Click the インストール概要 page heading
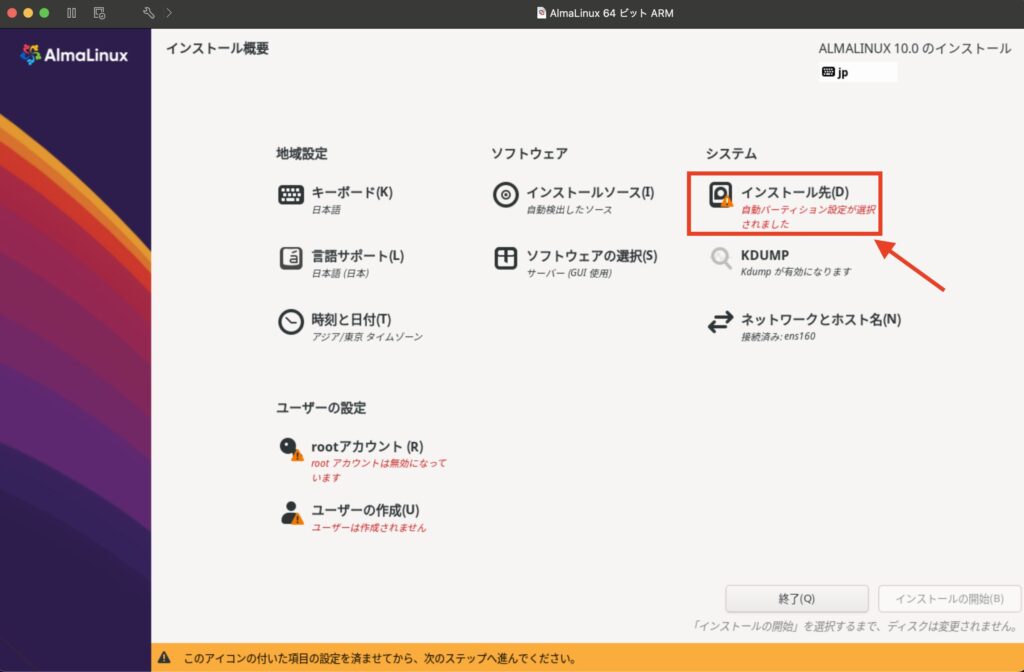 (217, 48)
